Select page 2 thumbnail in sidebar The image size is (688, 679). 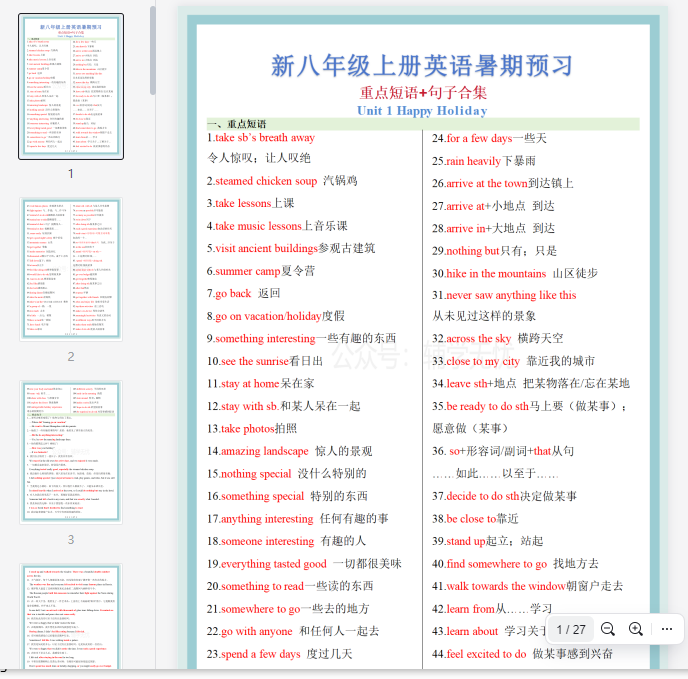pyautogui.click(x=71, y=269)
